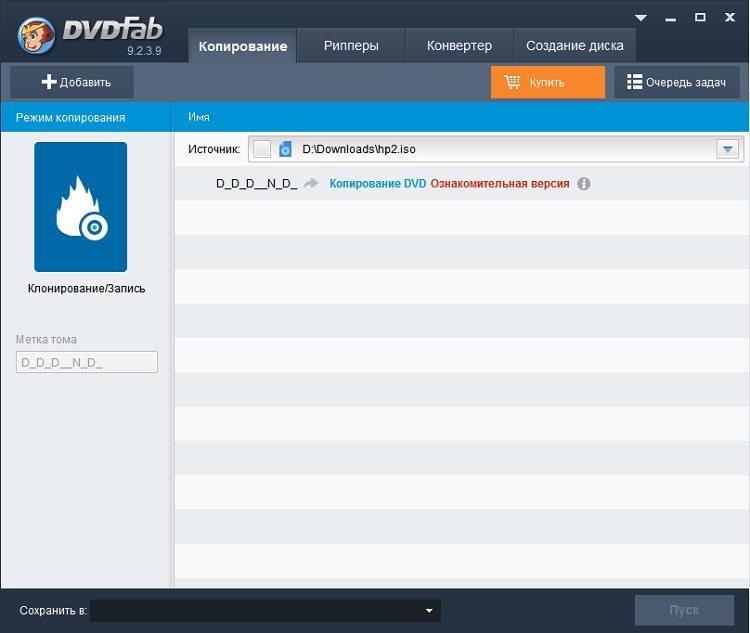
Task: Click the arrow icon beside D_D_D__N_D_
Action: pyautogui.click(x=311, y=183)
